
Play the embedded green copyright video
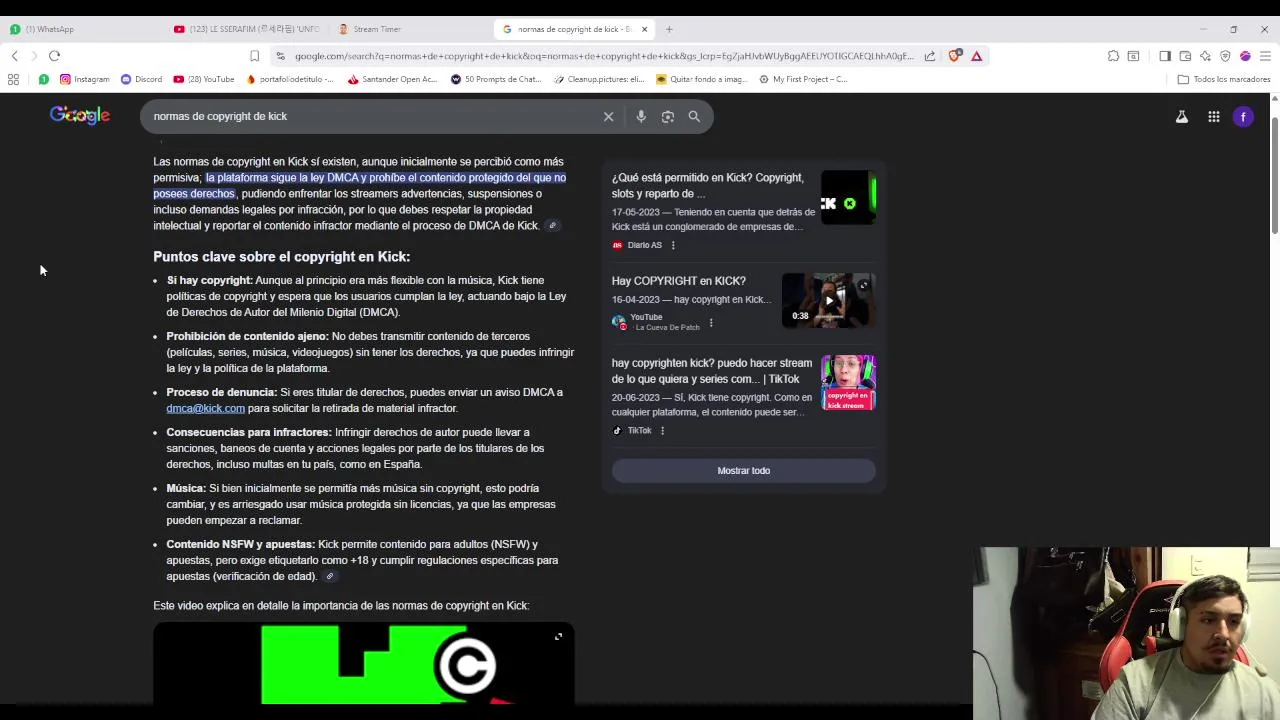point(364,664)
